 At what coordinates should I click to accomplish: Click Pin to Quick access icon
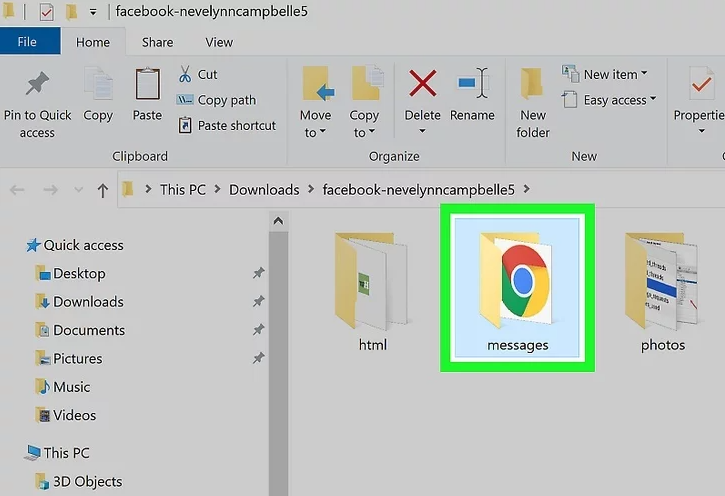(37, 84)
